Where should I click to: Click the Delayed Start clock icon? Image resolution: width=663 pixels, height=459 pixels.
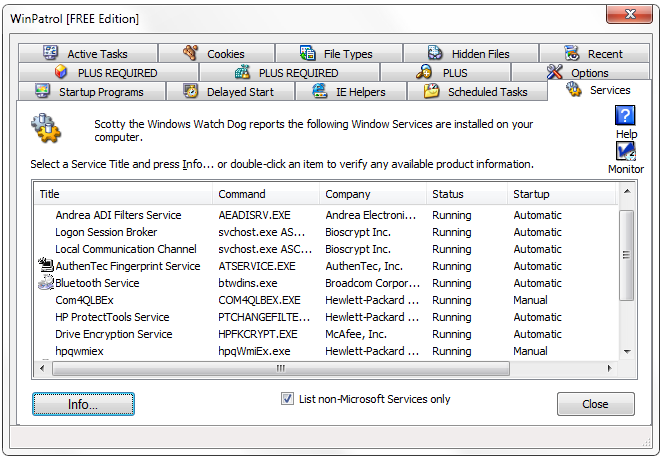tap(190, 90)
